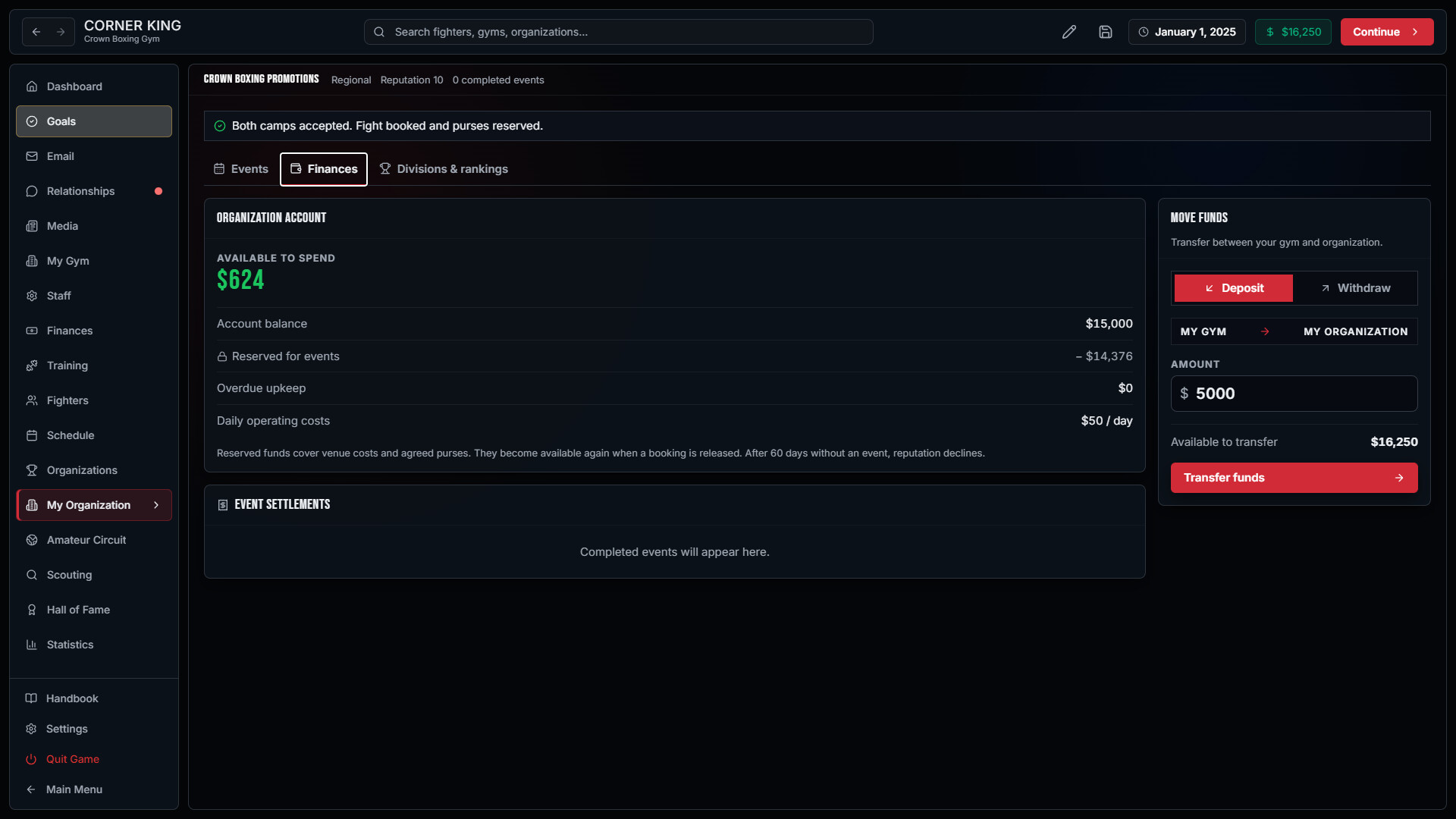
Task: Switch to Divisions & rankings tab
Action: 444,169
